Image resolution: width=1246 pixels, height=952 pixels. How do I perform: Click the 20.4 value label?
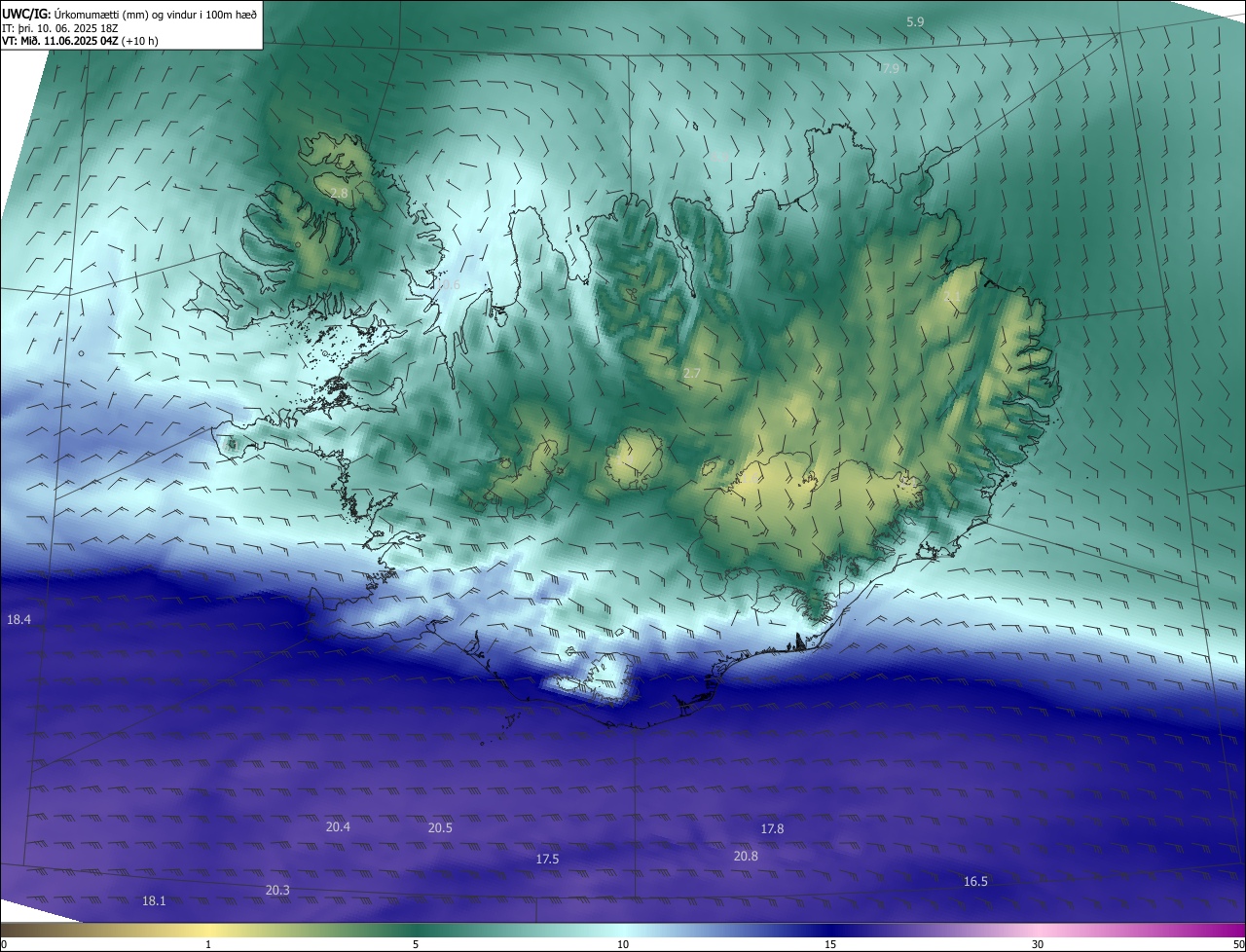tap(338, 826)
